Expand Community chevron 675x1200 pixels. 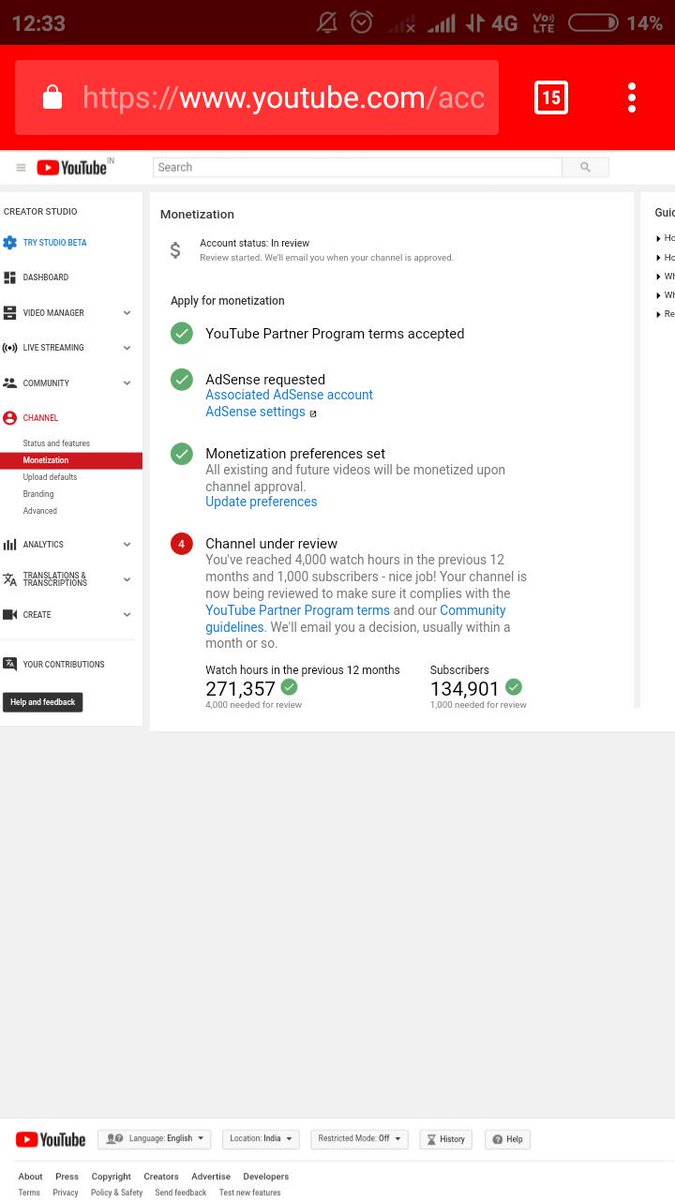pos(127,383)
